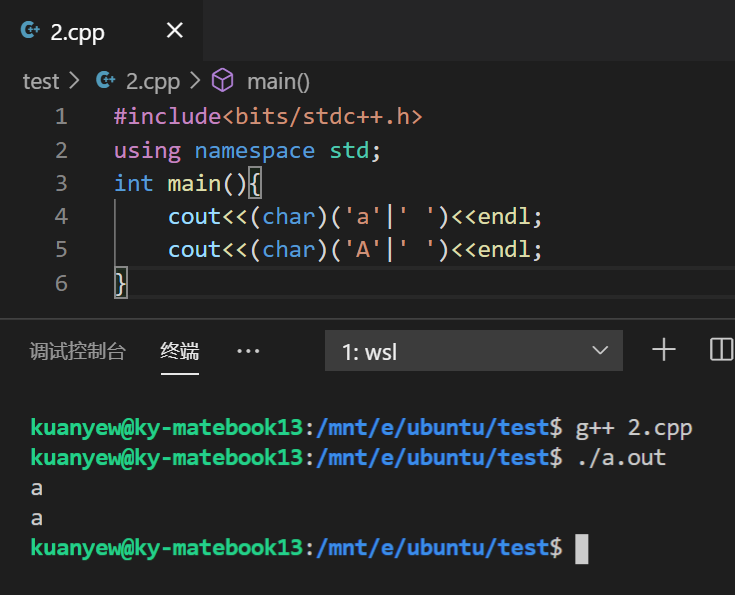Click the 'test' folder breadcrumb

pos(41,81)
